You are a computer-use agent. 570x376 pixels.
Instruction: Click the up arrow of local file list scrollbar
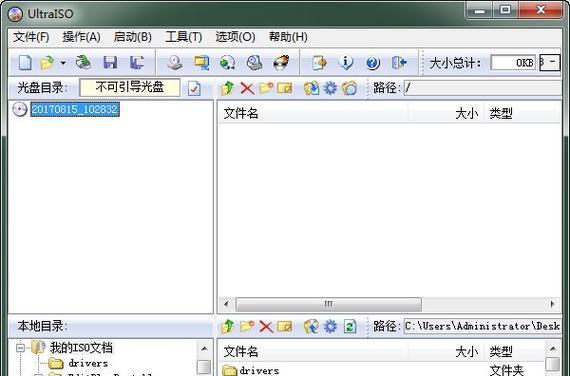point(553,349)
